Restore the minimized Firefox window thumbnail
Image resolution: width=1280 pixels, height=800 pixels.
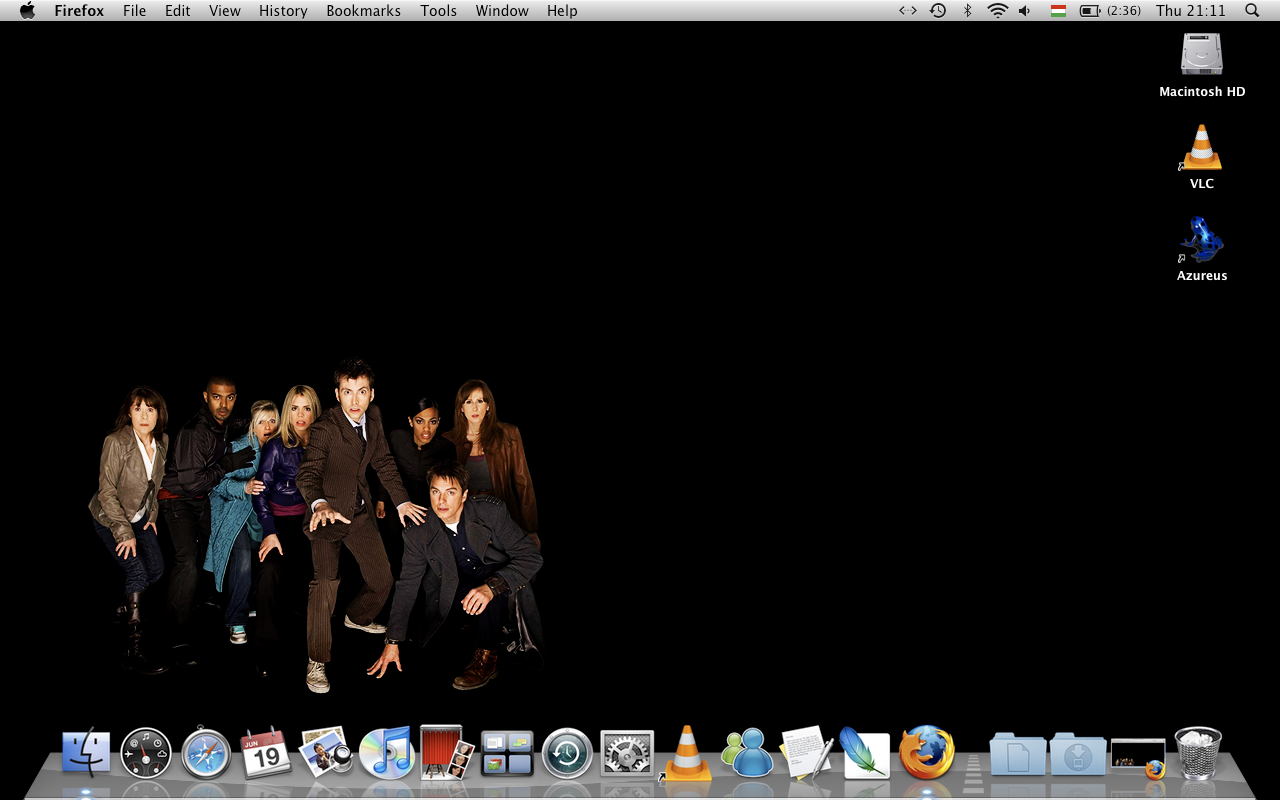click(1138, 756)
